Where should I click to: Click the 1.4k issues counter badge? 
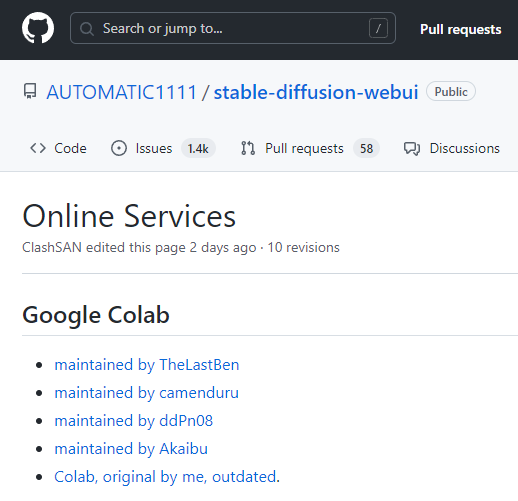[x=198, y=148]
